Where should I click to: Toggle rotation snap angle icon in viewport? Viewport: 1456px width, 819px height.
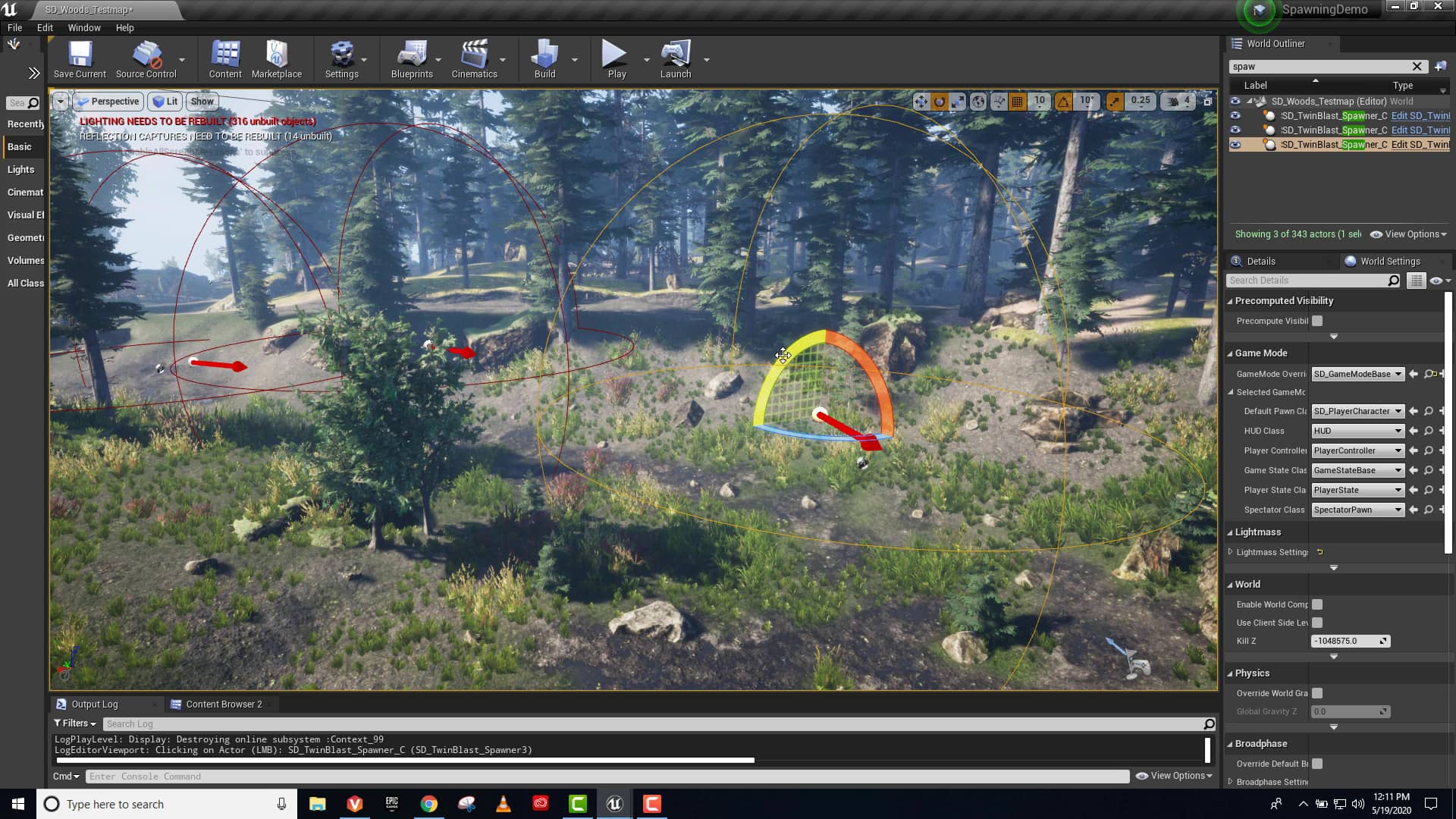click(x=1062, y=102)
